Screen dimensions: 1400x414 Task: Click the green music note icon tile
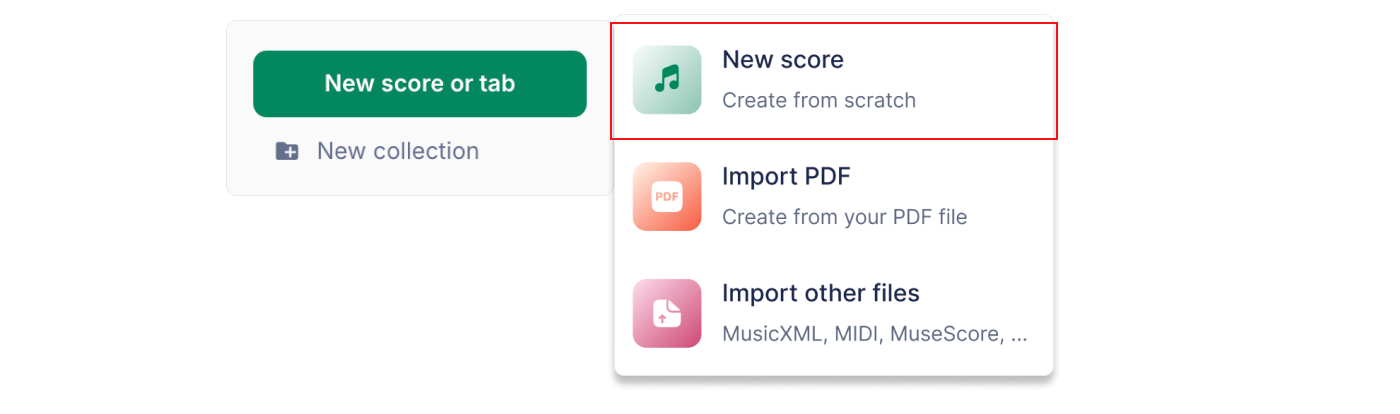667,80
